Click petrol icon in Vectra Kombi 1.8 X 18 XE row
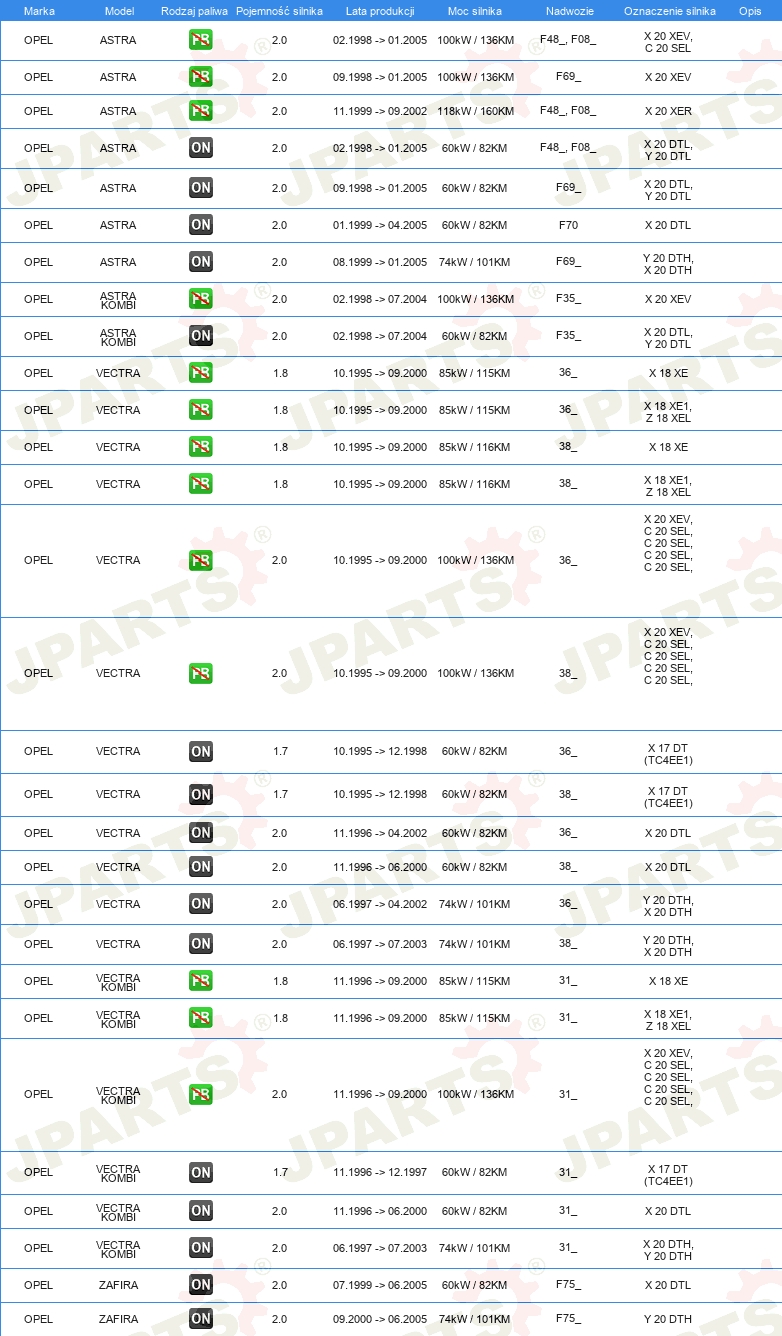 pyautogui.click(x=201, y=981)
